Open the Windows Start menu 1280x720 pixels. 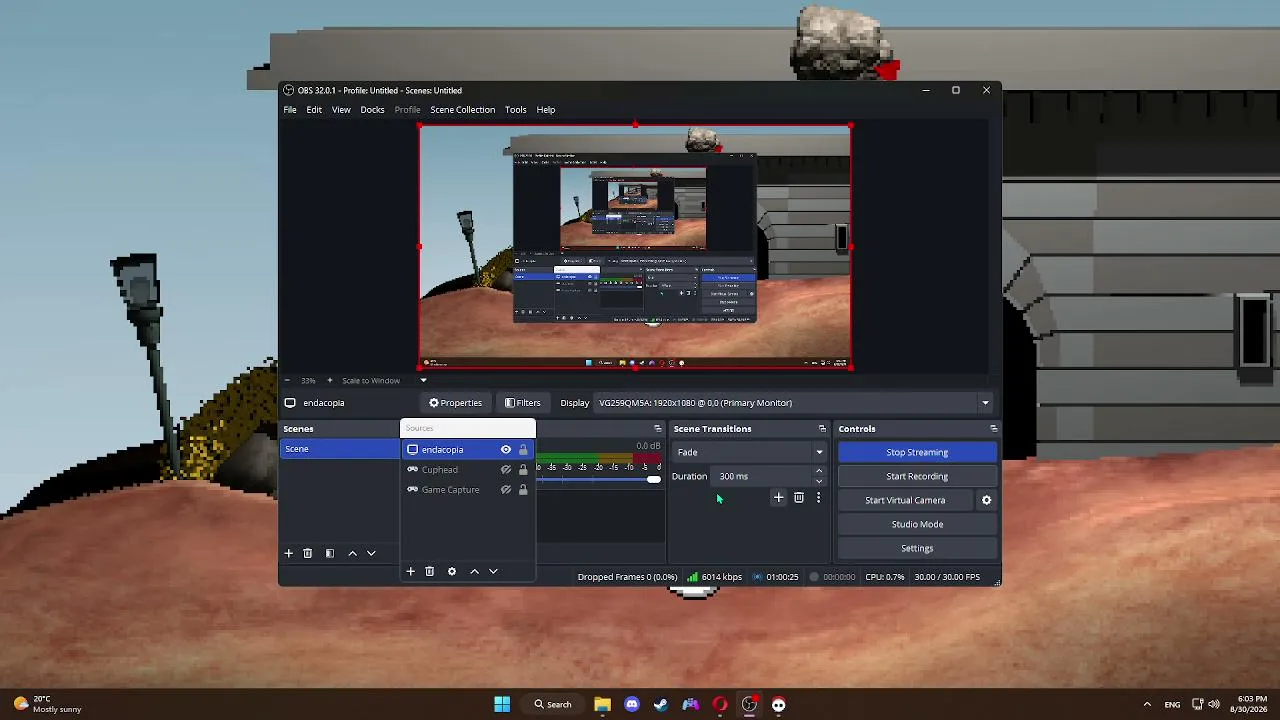(x=502, y=705)
